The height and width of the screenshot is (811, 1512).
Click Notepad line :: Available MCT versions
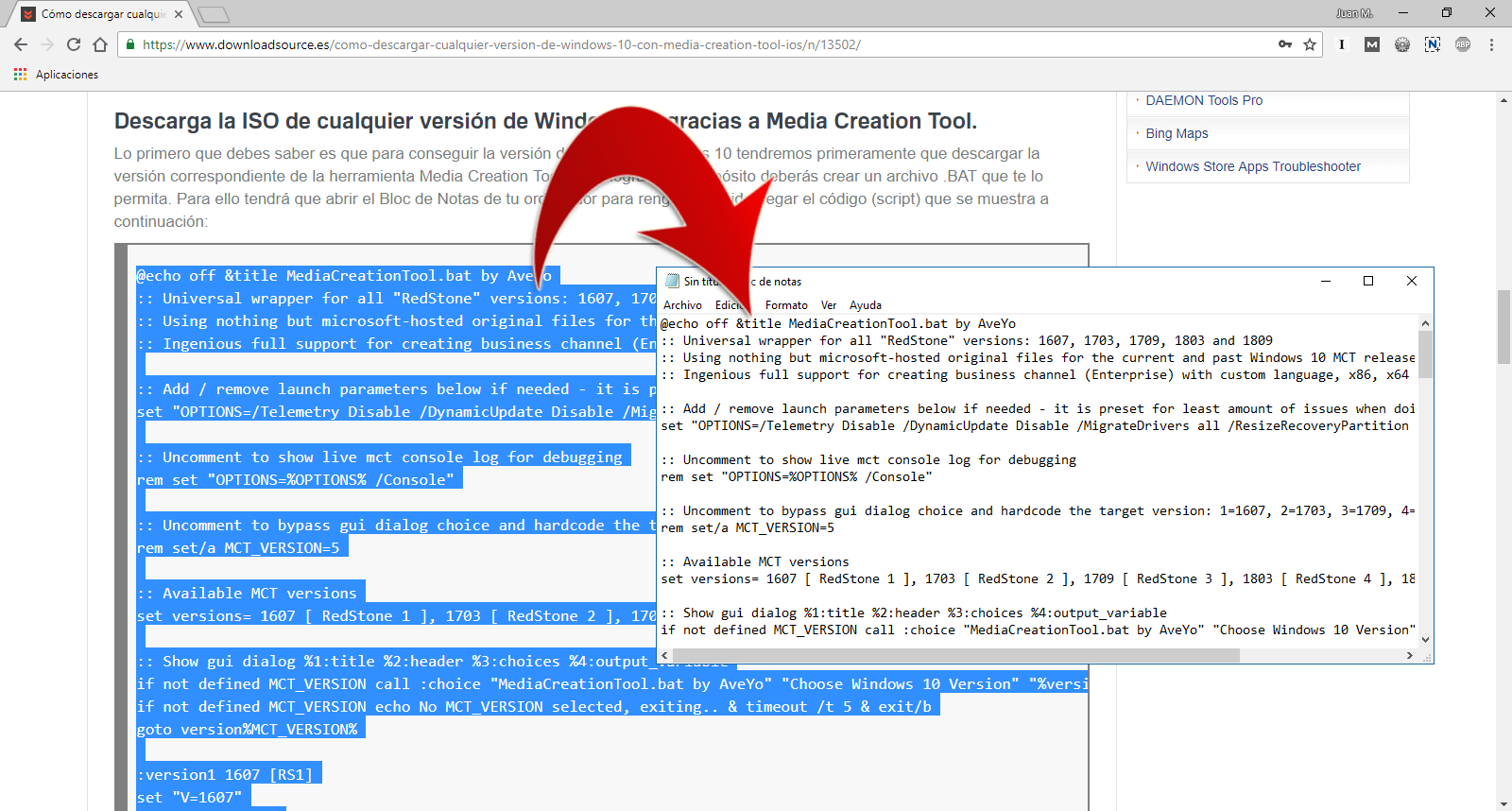point(755,561)
